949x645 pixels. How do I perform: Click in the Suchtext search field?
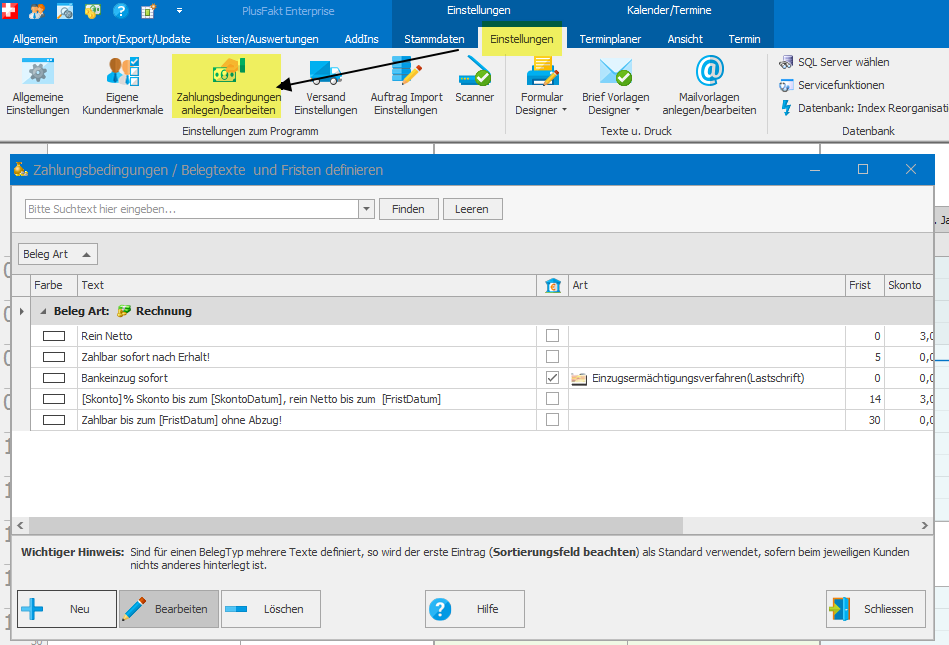tap(192, 209)
